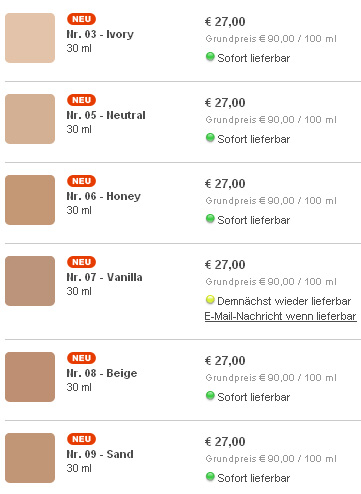The width and height of the screenshot is (361, 494).
Task: Click the € 27,00 price of Neutral
Action: pos(225,103)
